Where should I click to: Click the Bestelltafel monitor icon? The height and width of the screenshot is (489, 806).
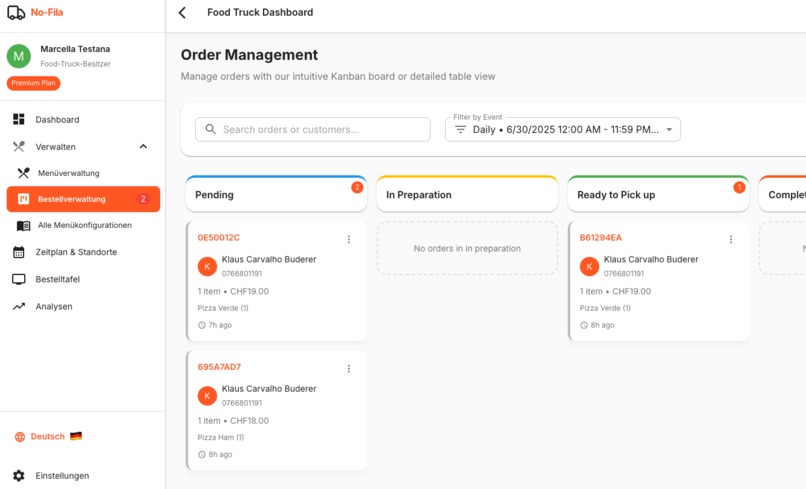19,279
